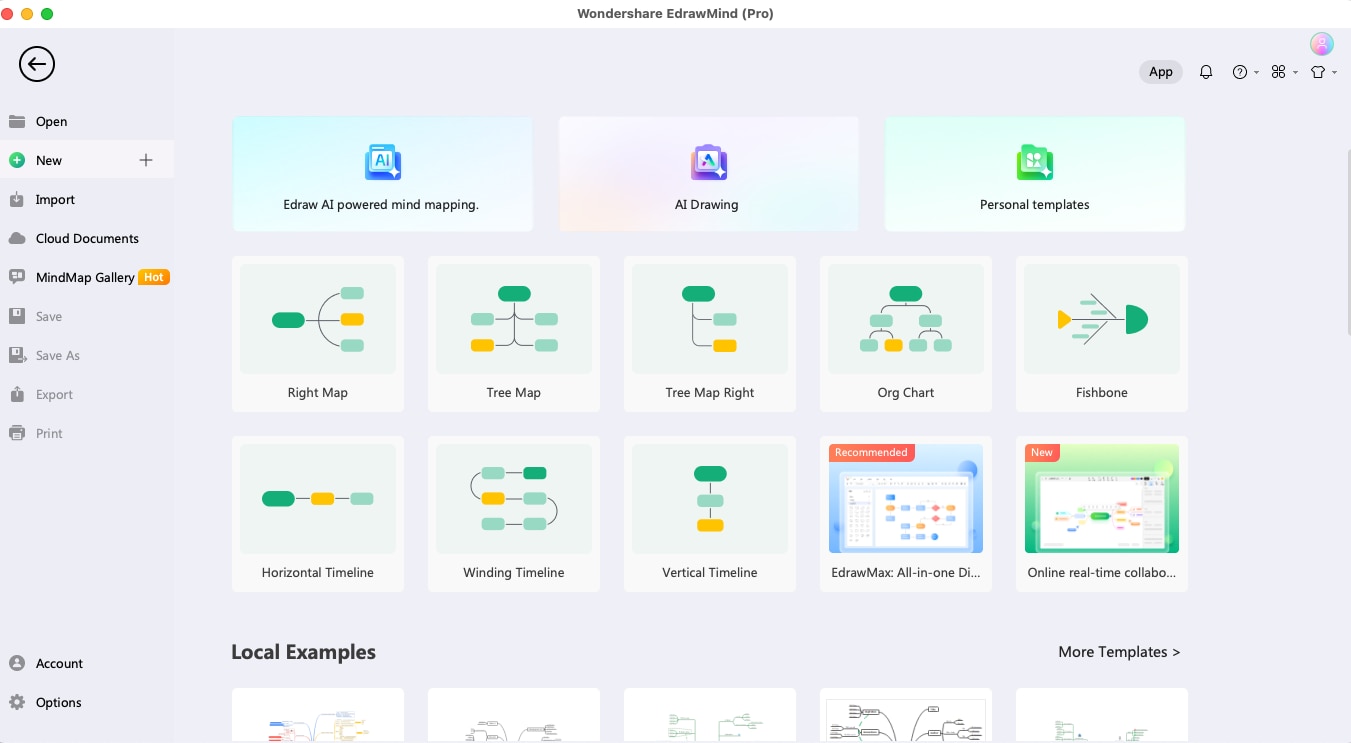Click the user avatar profile picture
The image size is (1351, 743).
(1322, 44)
